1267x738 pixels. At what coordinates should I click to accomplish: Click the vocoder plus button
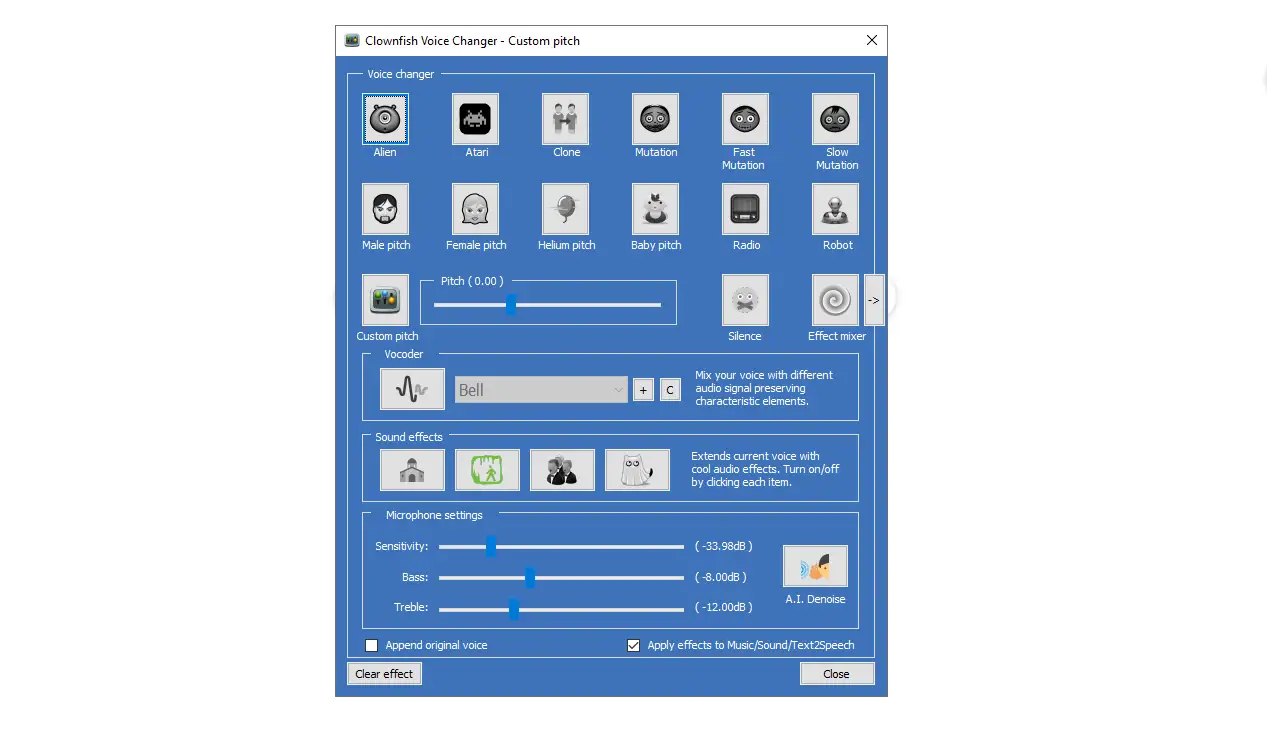[643, 390]
